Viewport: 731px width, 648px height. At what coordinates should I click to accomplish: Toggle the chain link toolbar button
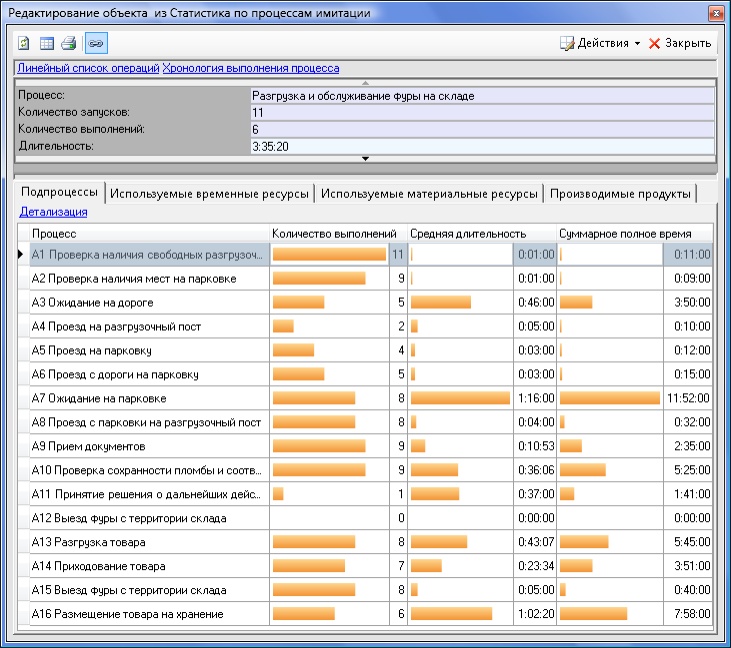95,43
